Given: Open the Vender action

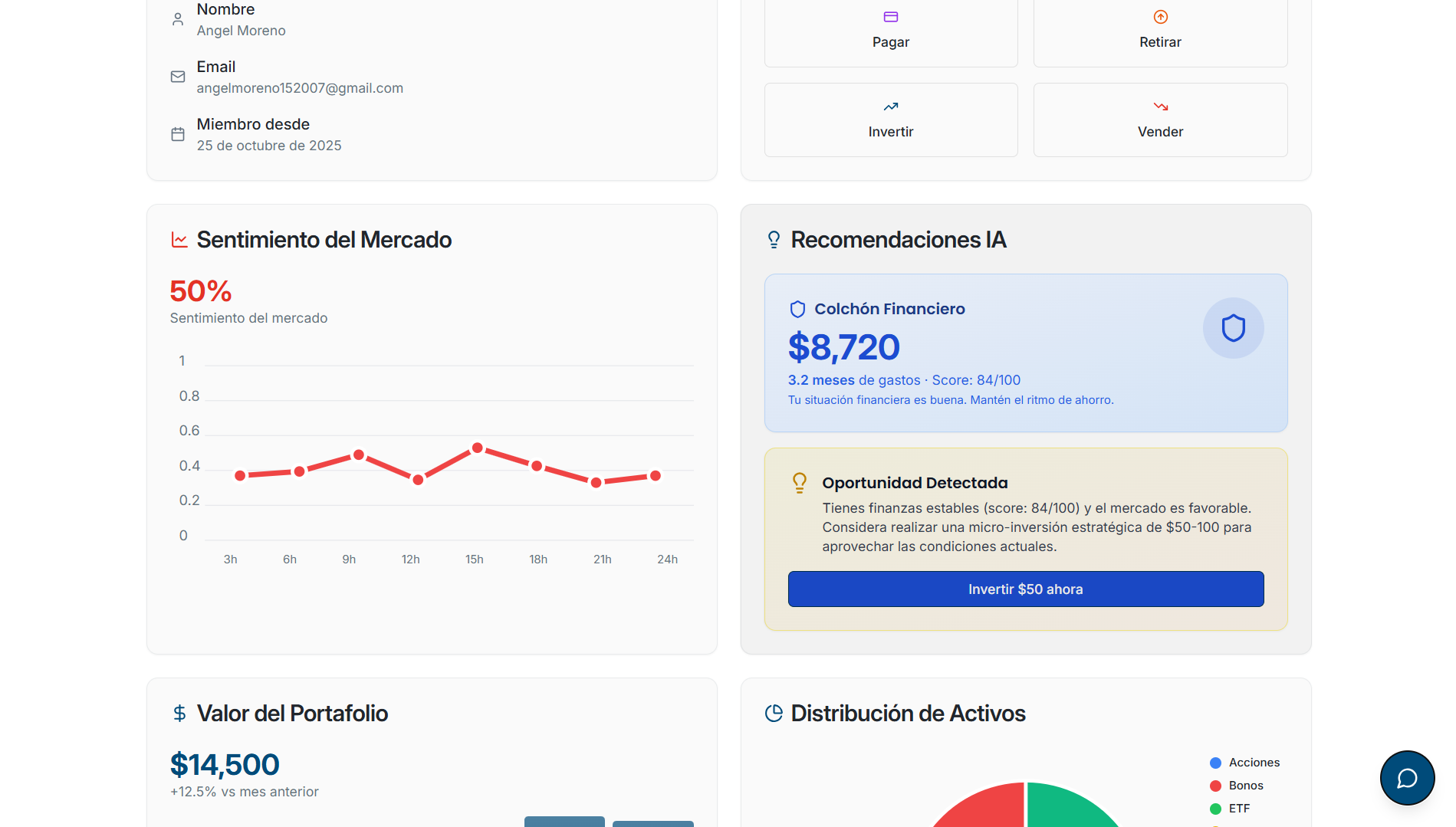Looking at the screenshot, I should pyautogui.click(x=1160, y=120).
